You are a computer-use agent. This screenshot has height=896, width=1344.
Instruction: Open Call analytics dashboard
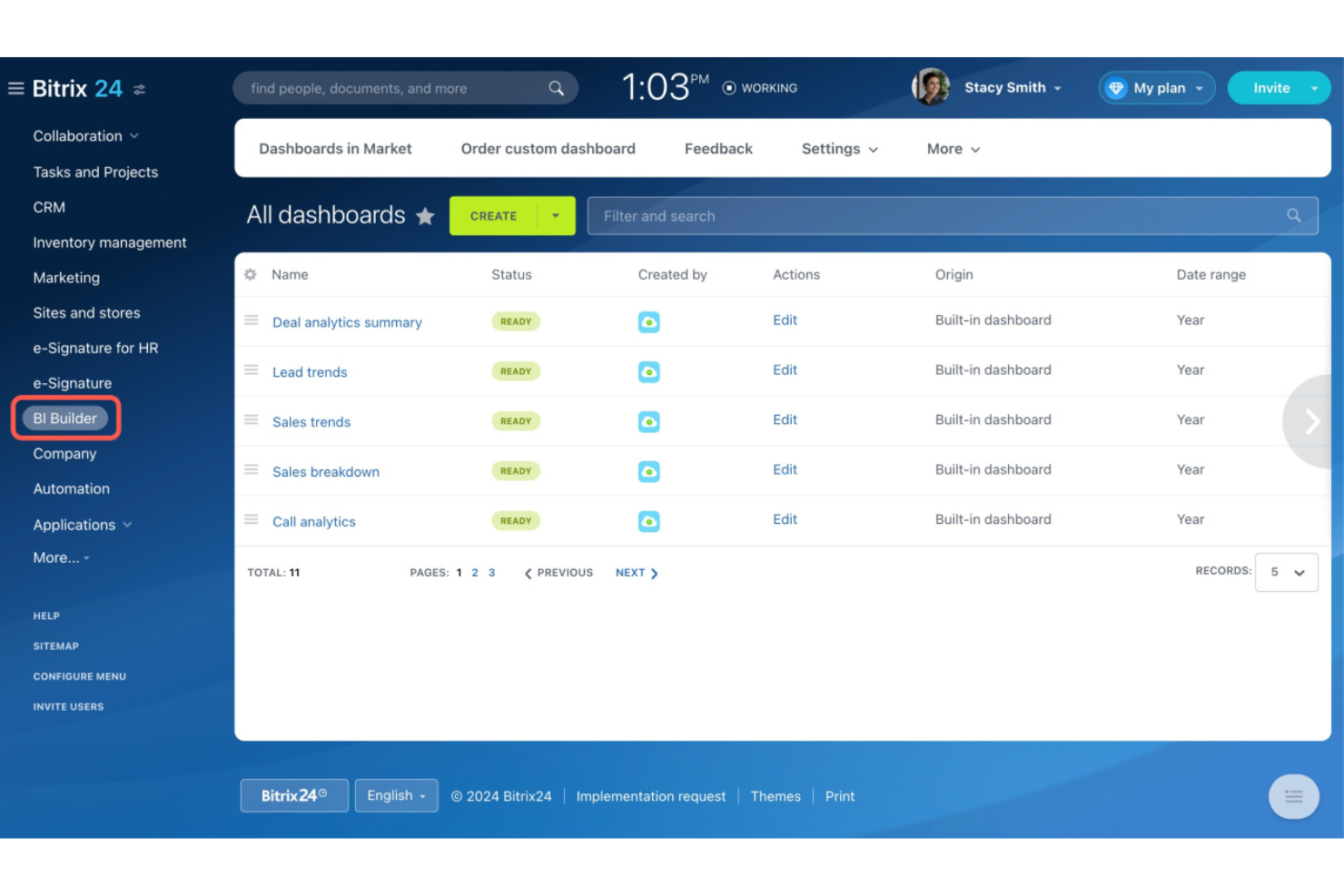tap(314, 522)
